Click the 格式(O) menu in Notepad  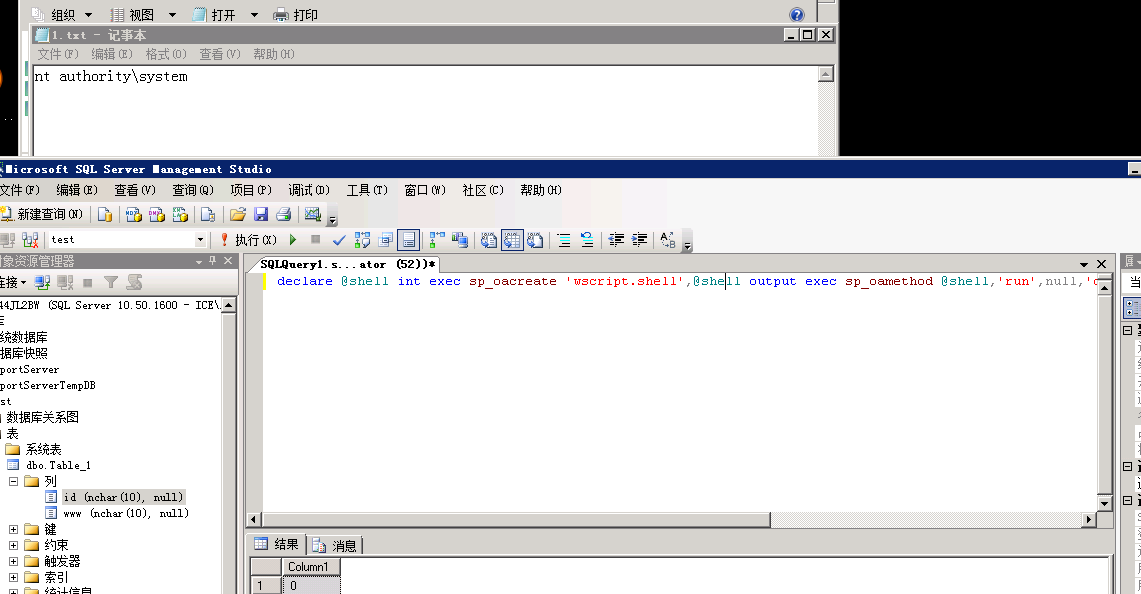pos(166,54)
